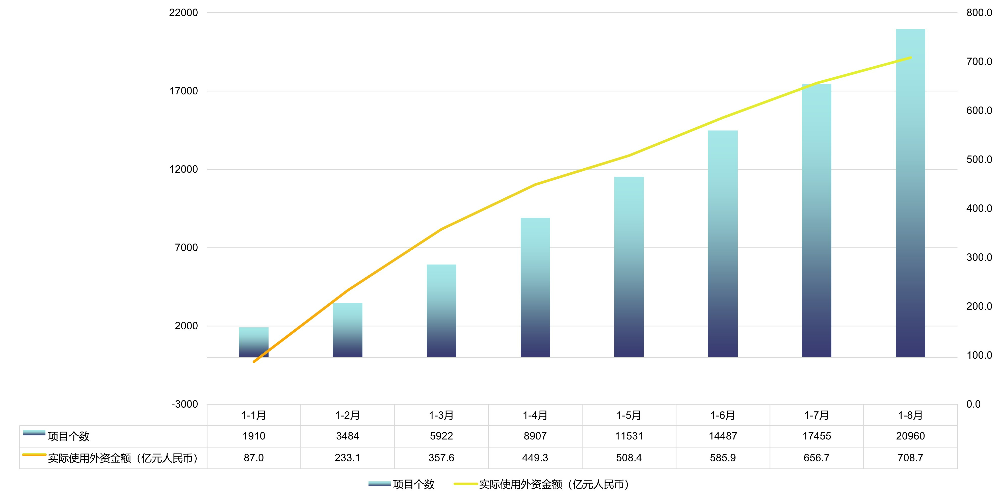The image size is (1000, 500).
Task: Select the shortest bar for 1-1月
Action: click(x=254, y=342)
